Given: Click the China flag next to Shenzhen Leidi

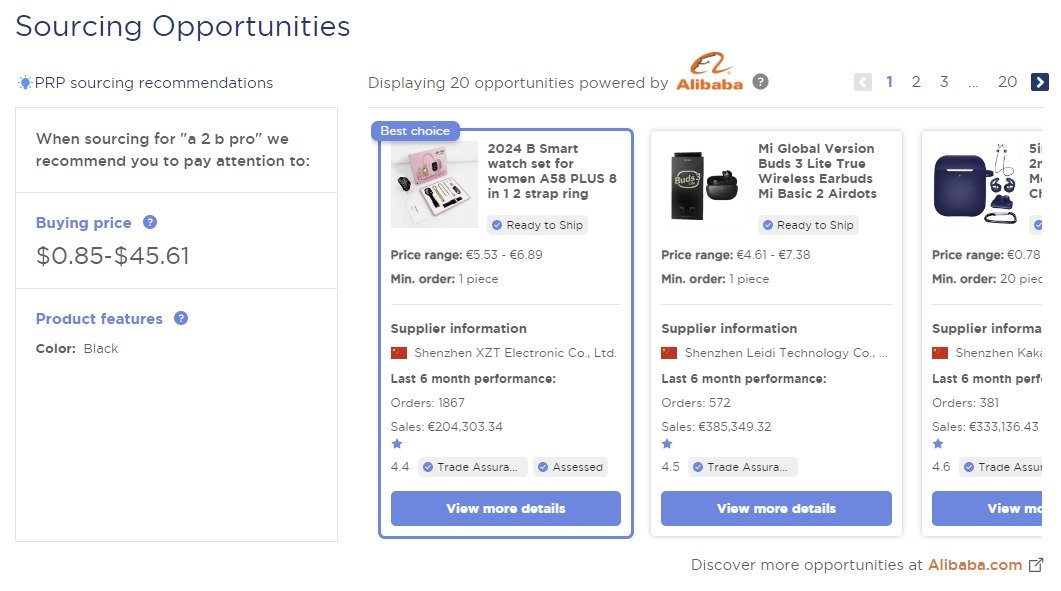Looking at the screenshot, I should (x=669, y=351).
